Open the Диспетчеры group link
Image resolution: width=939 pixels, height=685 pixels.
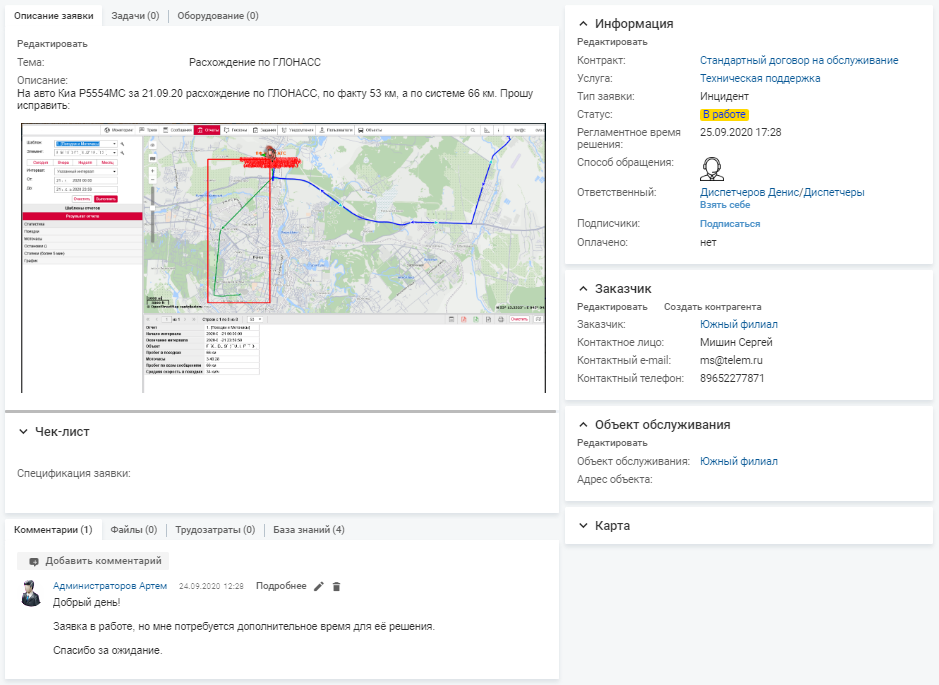[834, 192]
